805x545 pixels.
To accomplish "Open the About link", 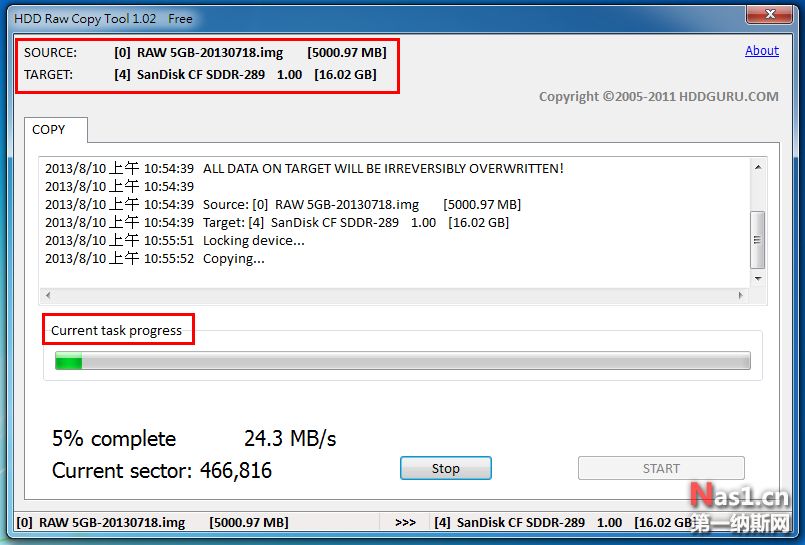I will click(762, 51).
